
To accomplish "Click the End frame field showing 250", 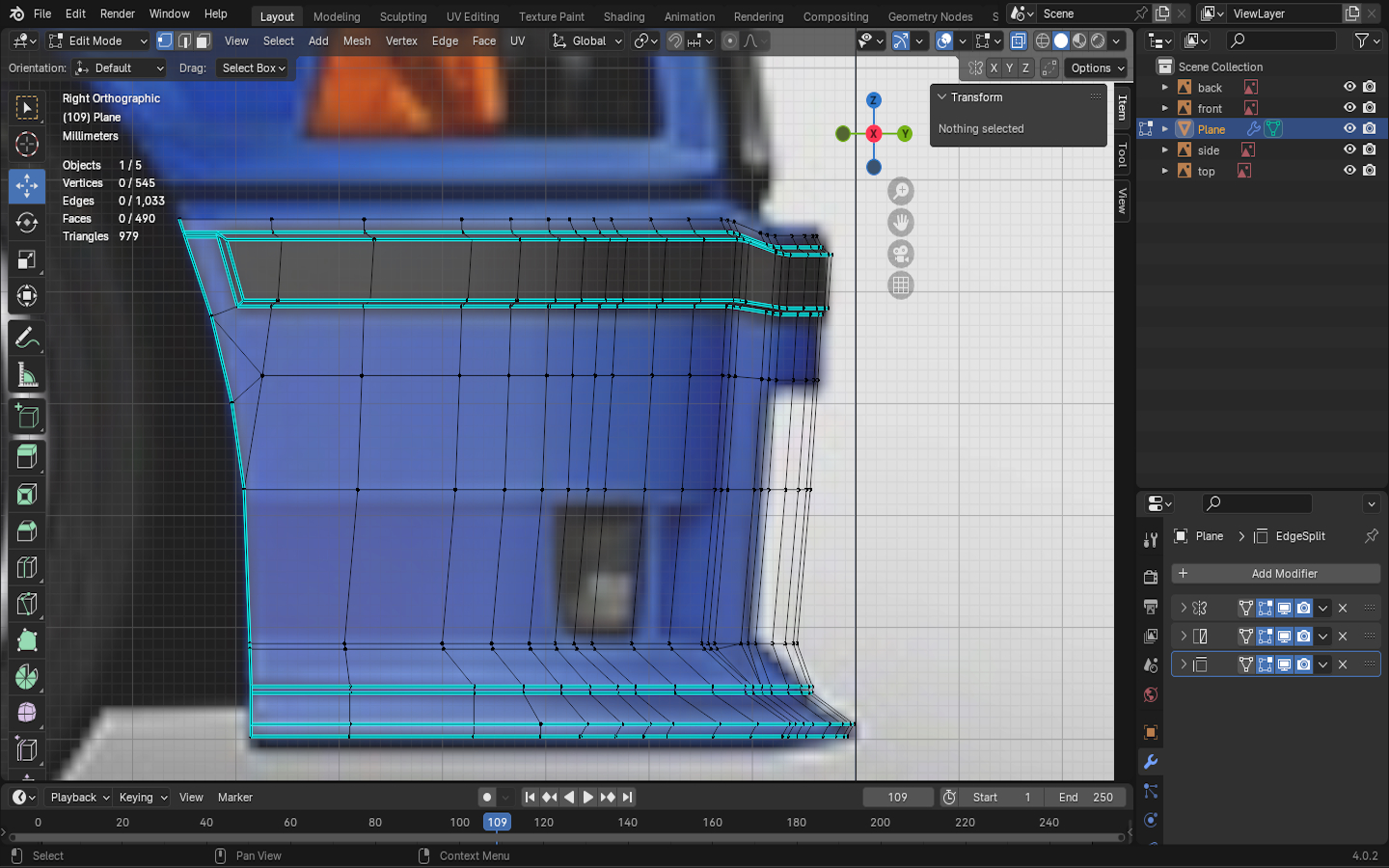I will point(1085,798).
